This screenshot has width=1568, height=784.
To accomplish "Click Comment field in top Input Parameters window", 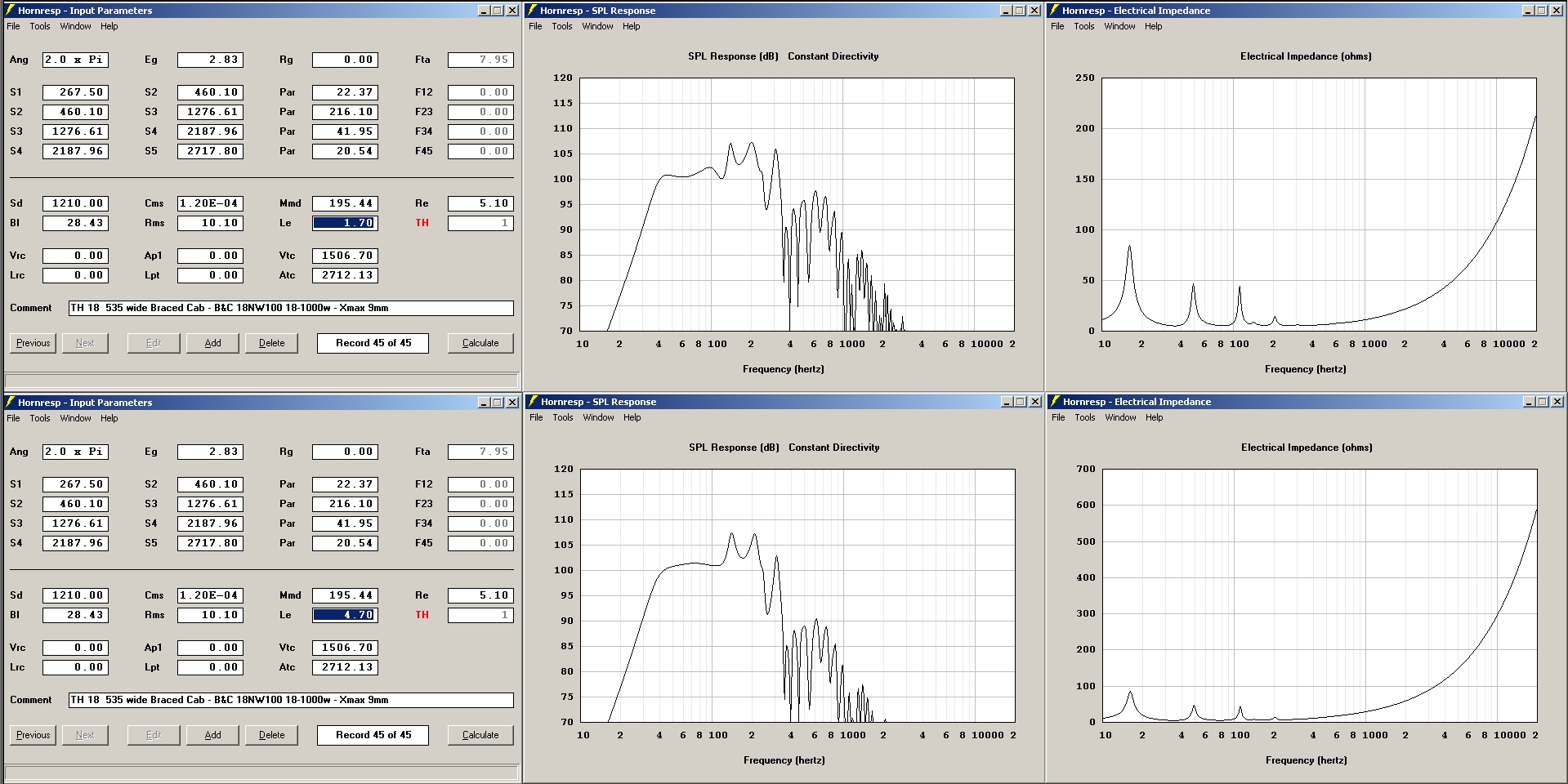I will pyautogui.click(x=291, y=308).
